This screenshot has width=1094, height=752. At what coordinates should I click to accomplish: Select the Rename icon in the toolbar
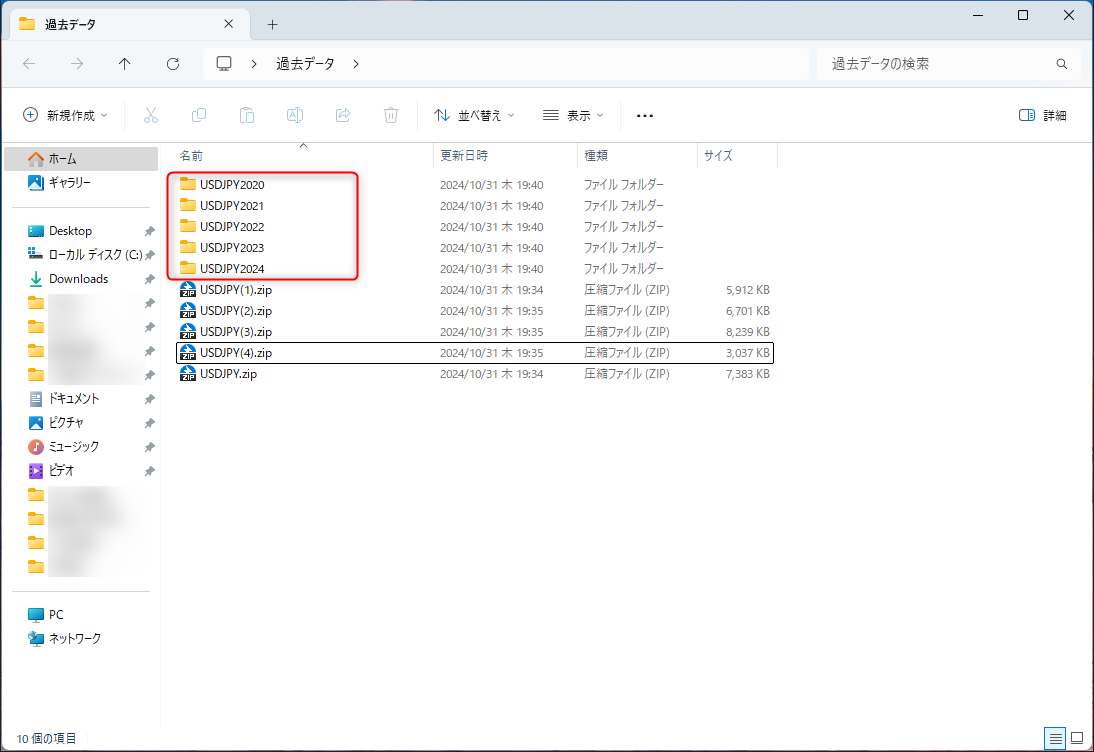(x=295, y=115)
